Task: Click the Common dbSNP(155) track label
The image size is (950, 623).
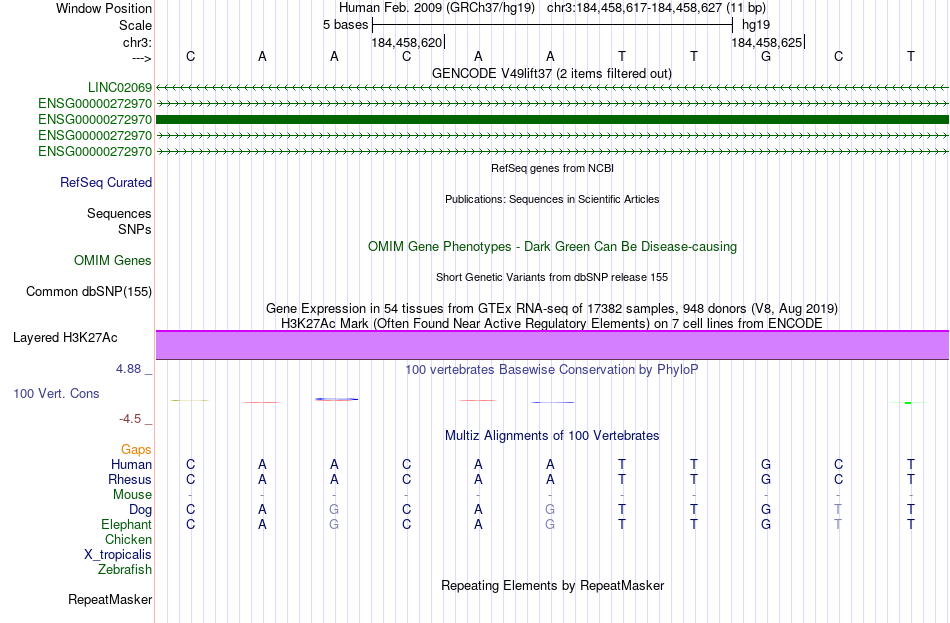Action: click(x=89, y=292)
